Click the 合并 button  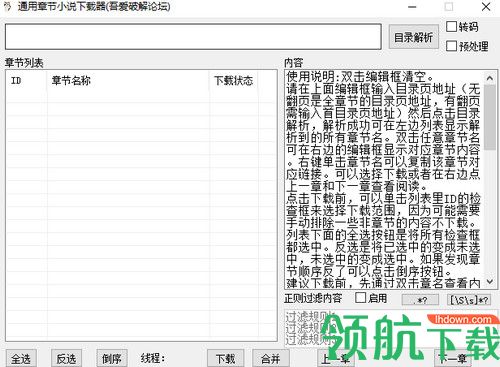pos(270,358)
